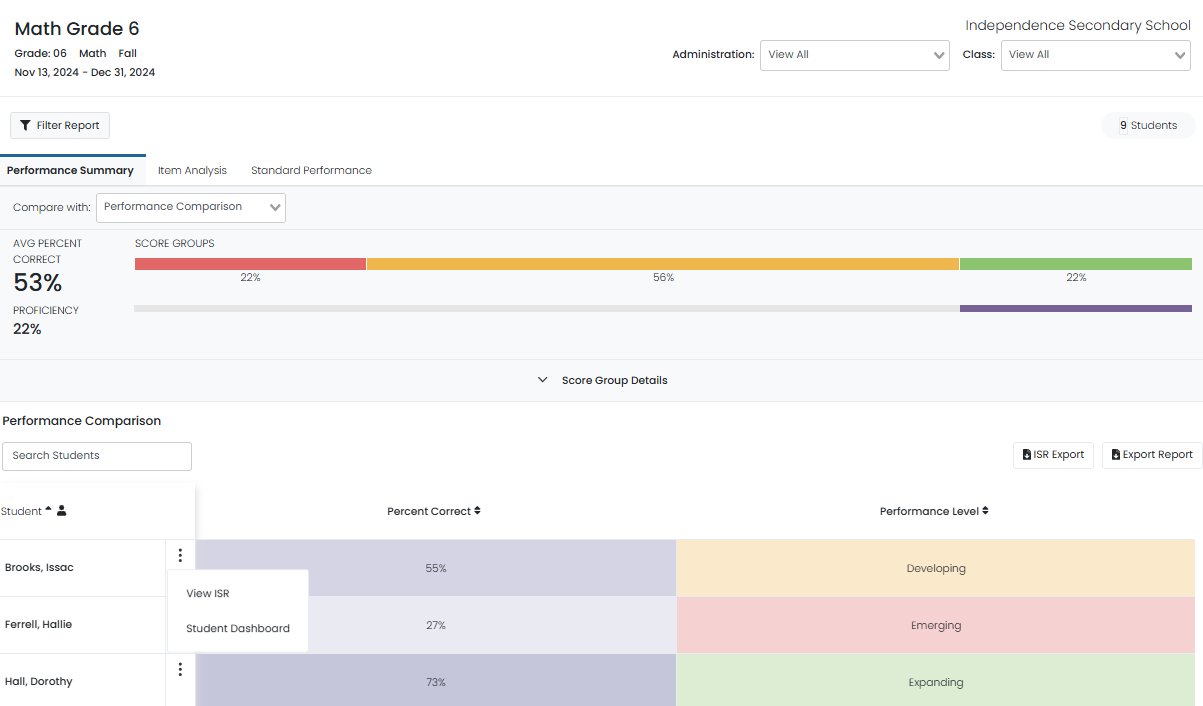Switch to the Item Analysis tab
The height and width of the screenshot is (706, 1203).
(x=192, y=170)
